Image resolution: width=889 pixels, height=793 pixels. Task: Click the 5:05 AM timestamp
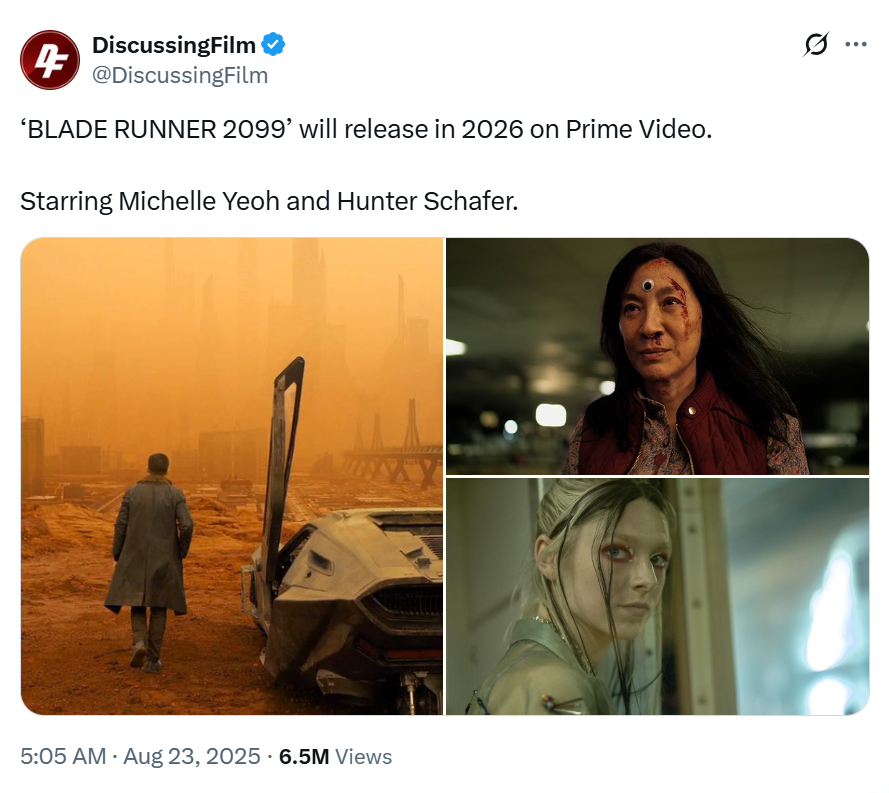point(63,757)
